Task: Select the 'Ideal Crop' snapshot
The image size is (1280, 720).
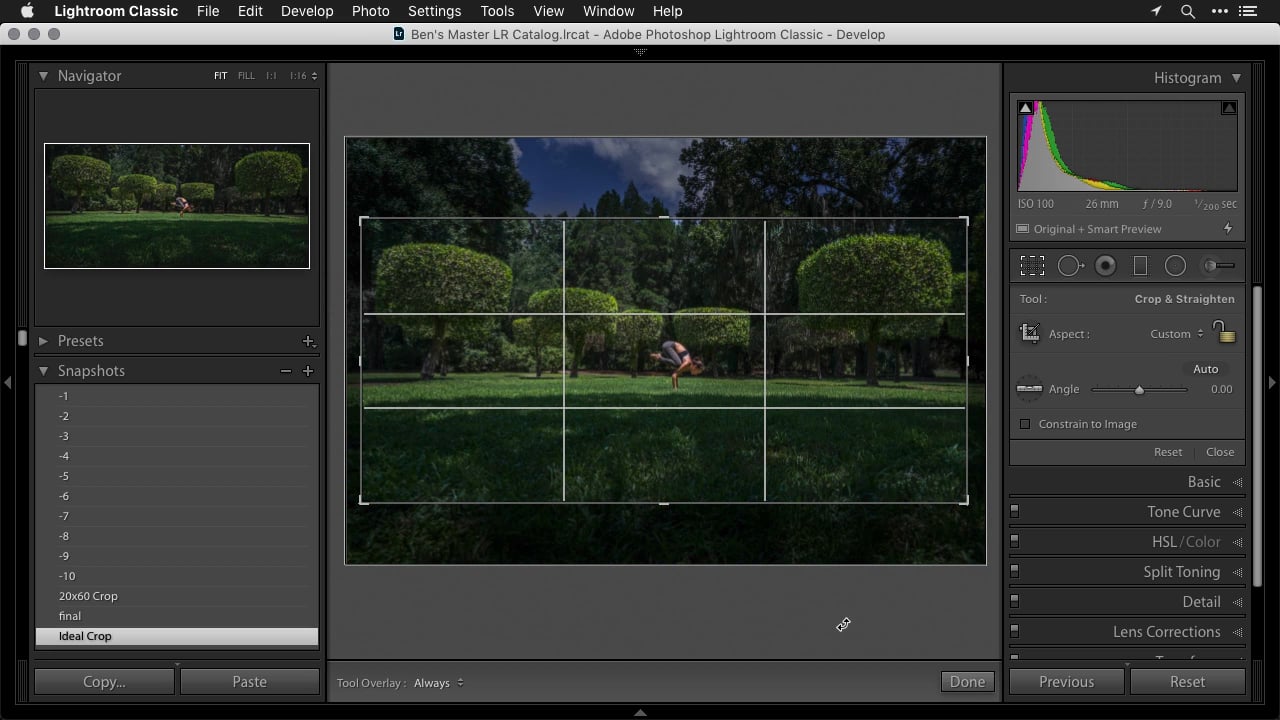Action: tap(177, 636)
